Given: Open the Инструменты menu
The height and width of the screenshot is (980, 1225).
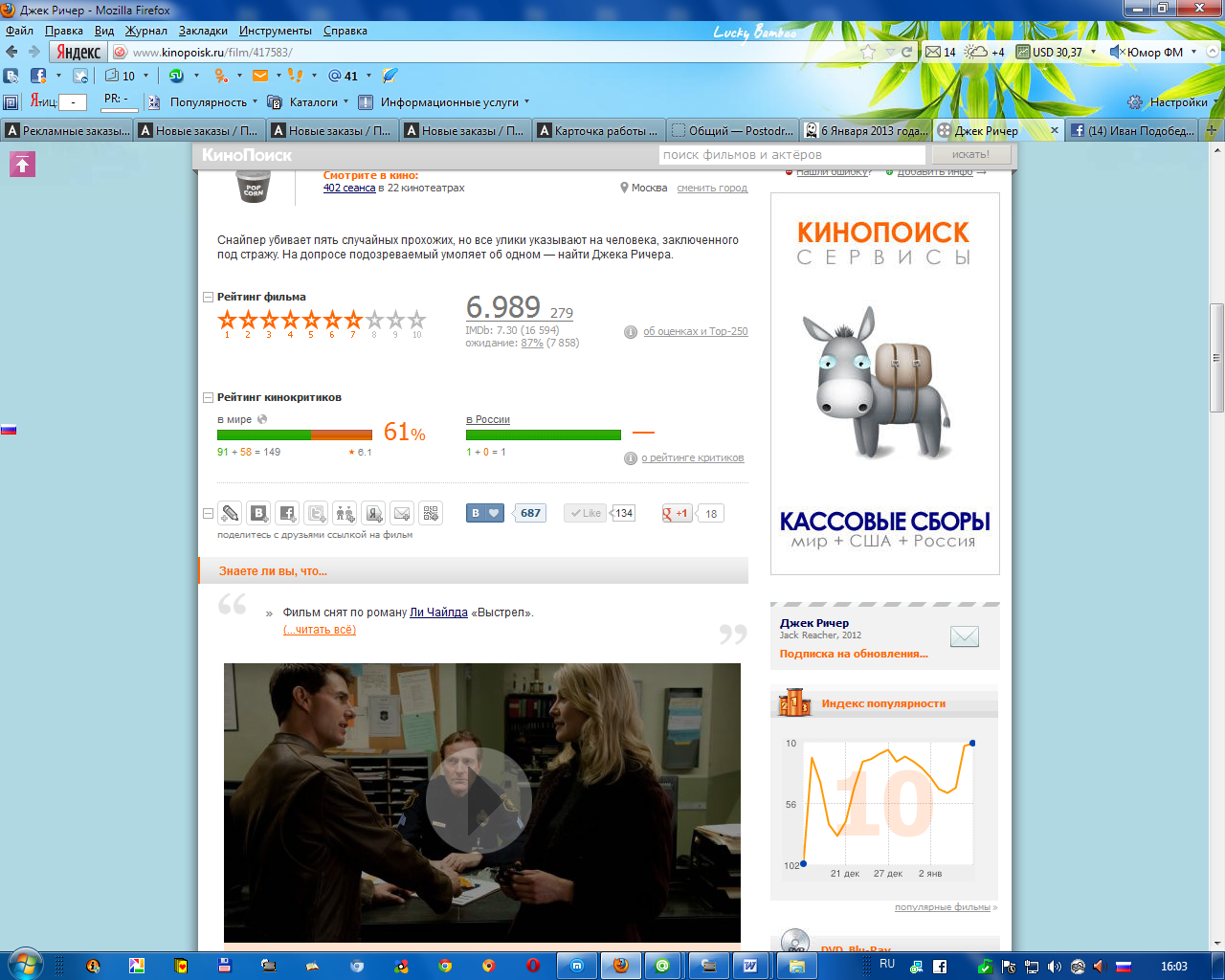Looking at the screenshot, I should tap(276, 31).
